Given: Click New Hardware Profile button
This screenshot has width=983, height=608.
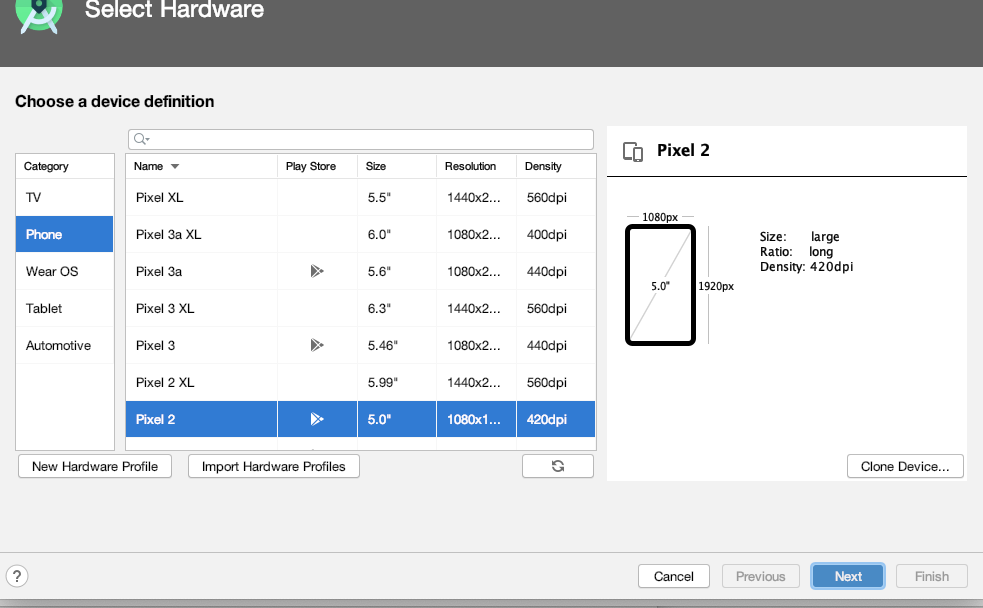Looking at the screenshot, I should click(95, 466).
